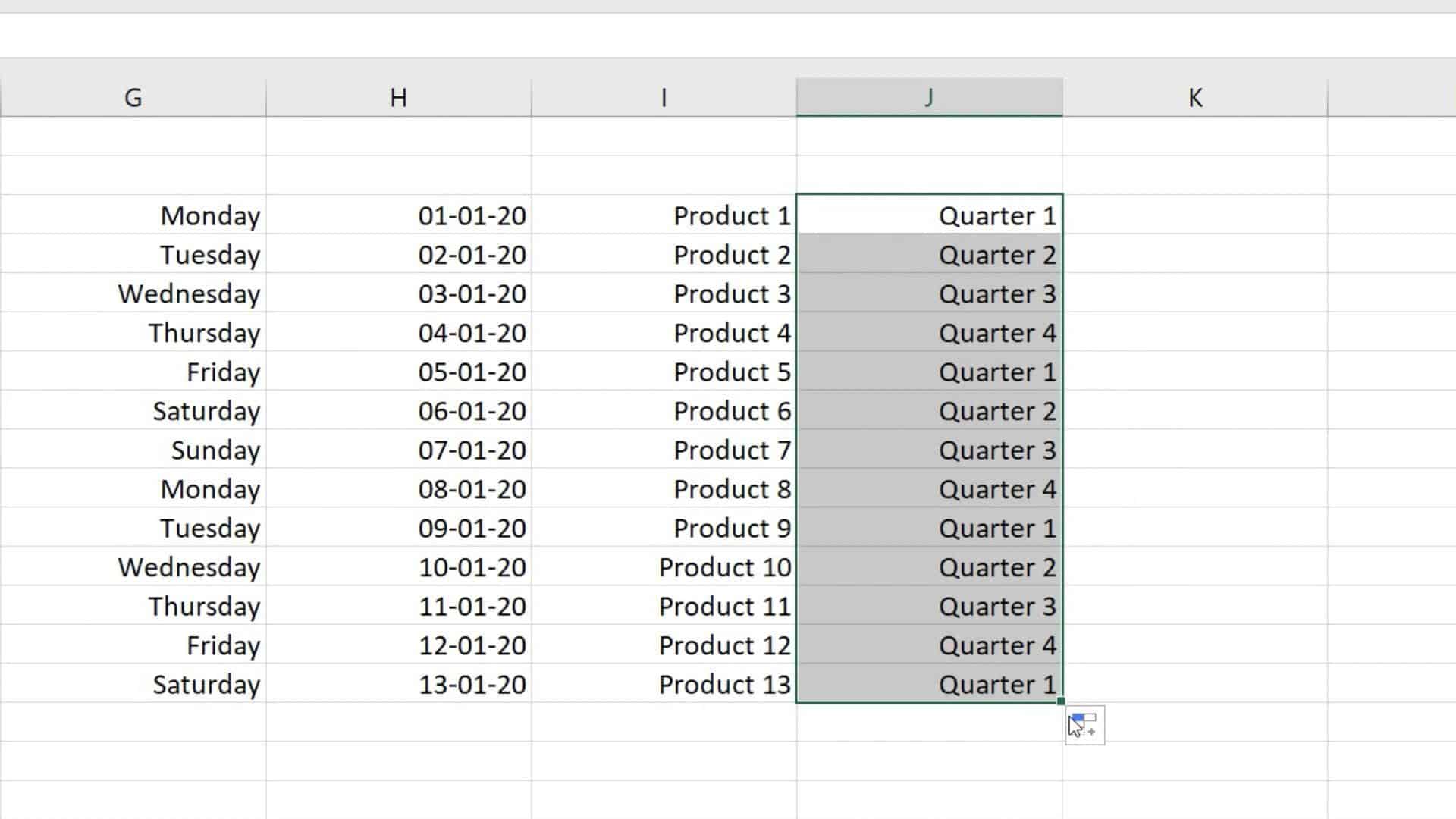This screenshot has width=1456, height=819.
Task: Click the date cell 01-01-20
Action: click(400, 216)
